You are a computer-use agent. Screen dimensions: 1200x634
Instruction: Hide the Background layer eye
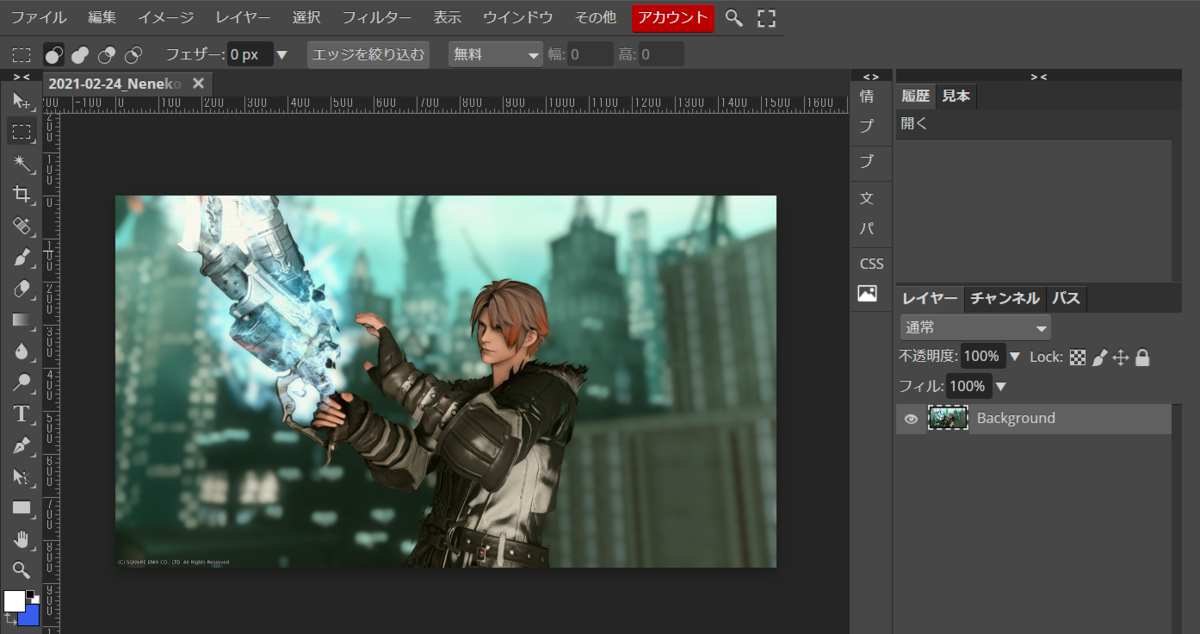[x=911, y=419]
